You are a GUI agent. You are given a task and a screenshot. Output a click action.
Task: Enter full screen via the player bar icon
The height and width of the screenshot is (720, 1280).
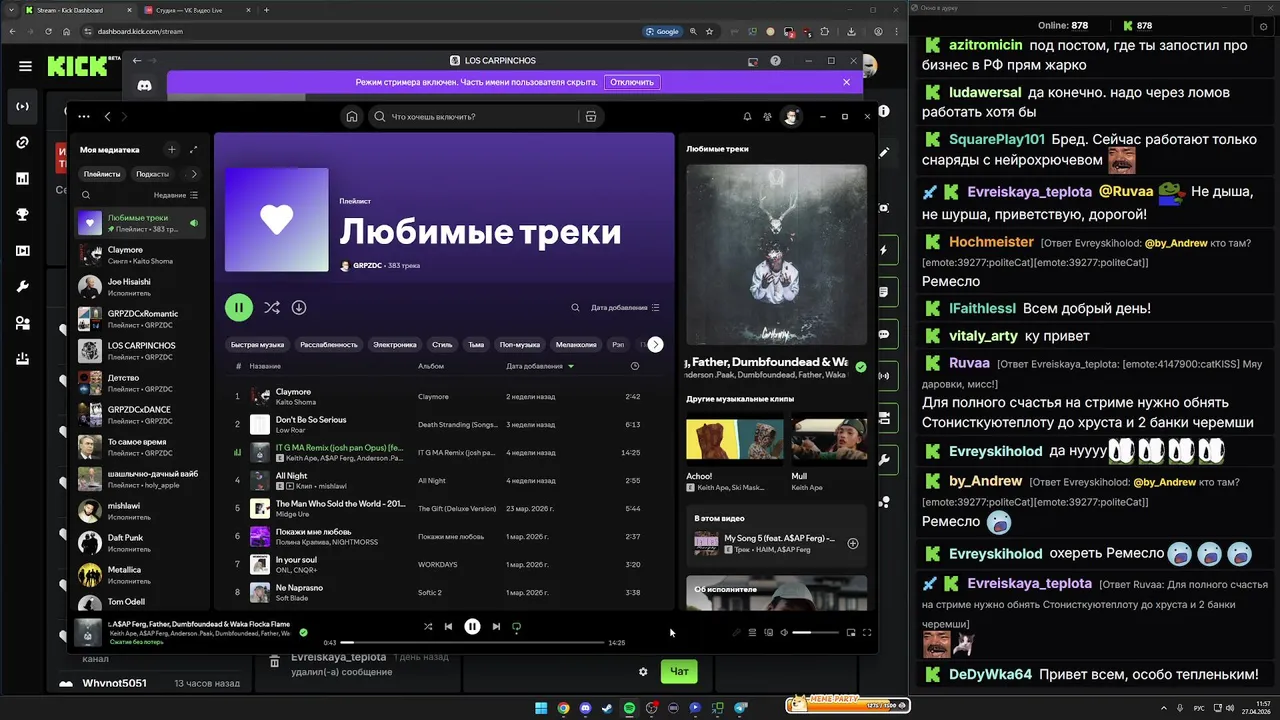click(x=867, y=633)
